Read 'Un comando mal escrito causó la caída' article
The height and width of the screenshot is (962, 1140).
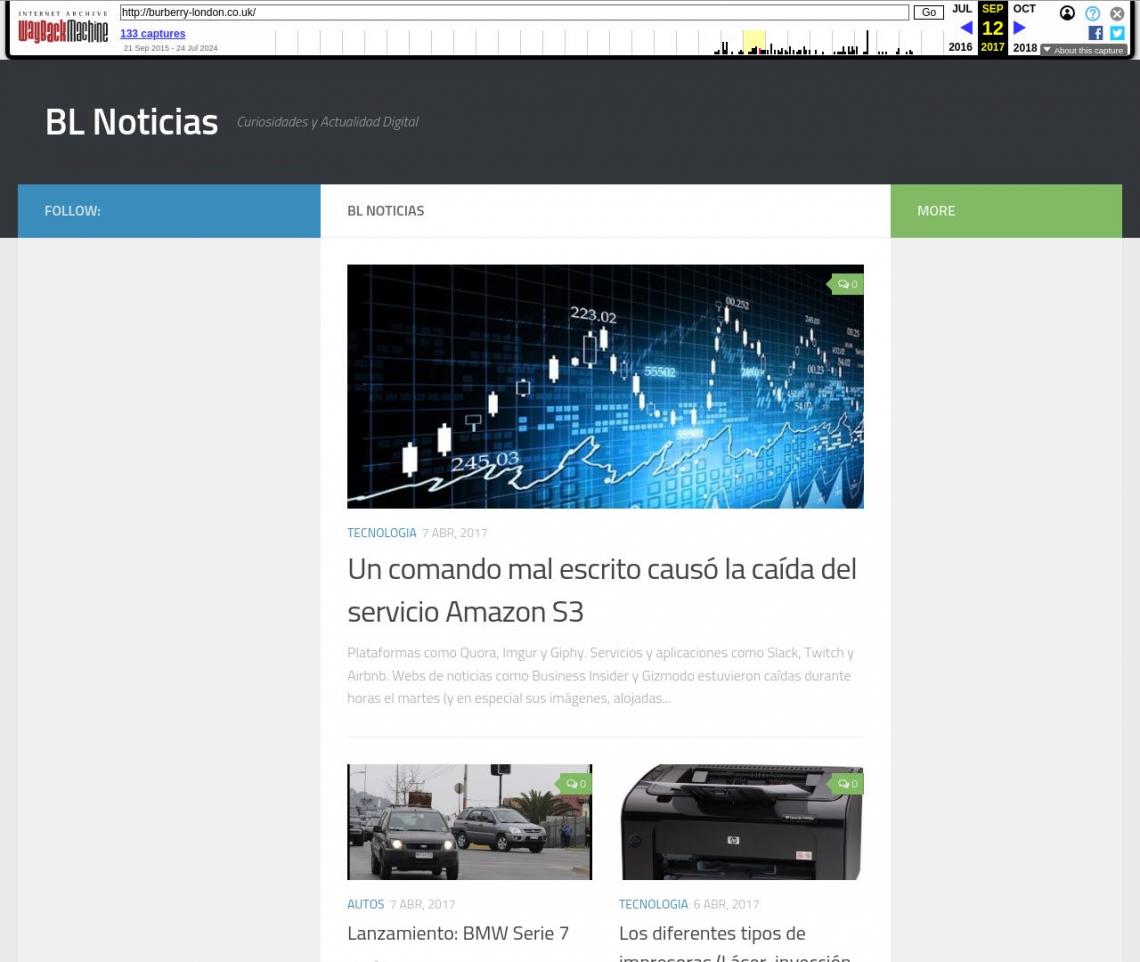602,590
